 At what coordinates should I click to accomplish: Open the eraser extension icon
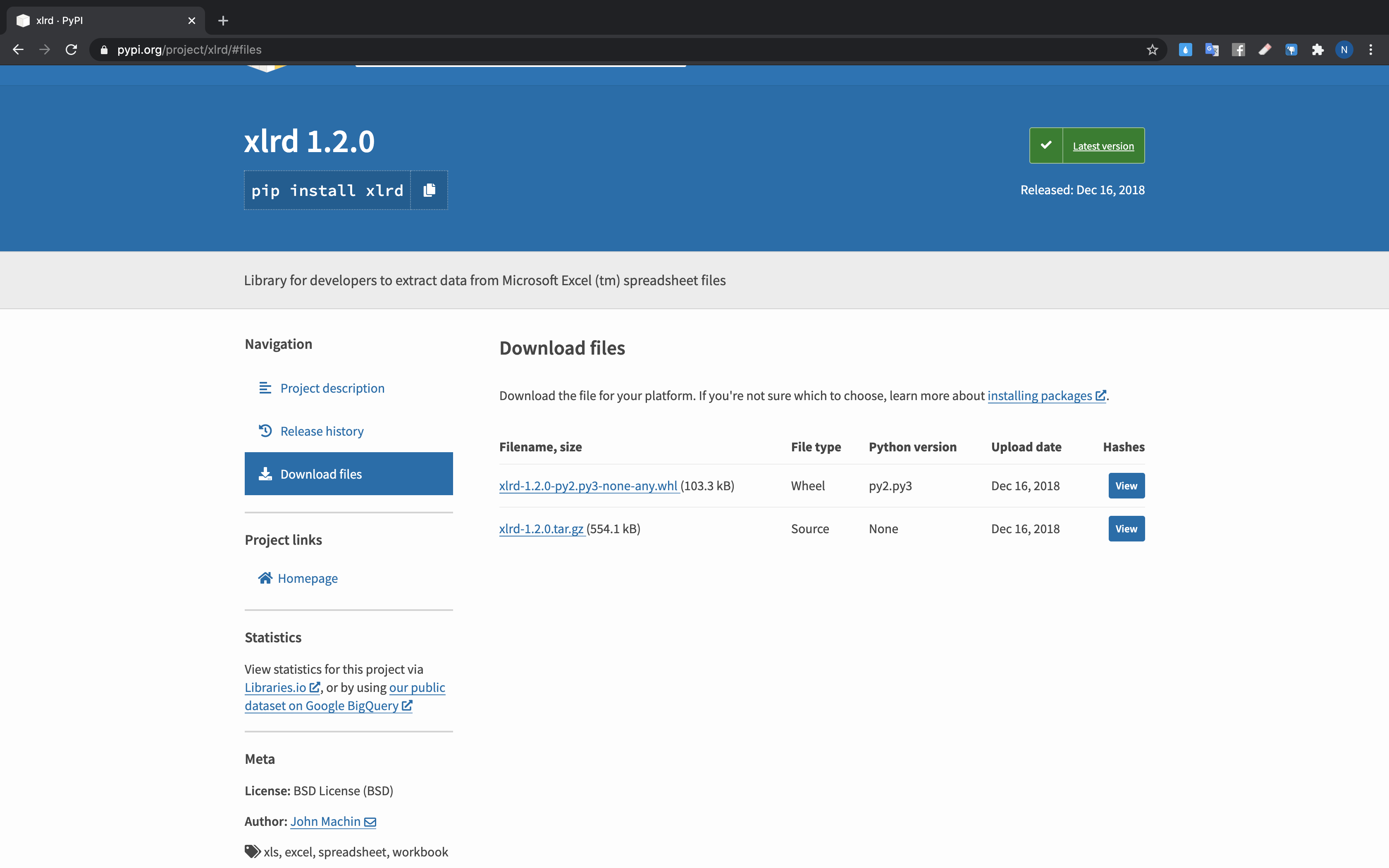(1265, 50)
